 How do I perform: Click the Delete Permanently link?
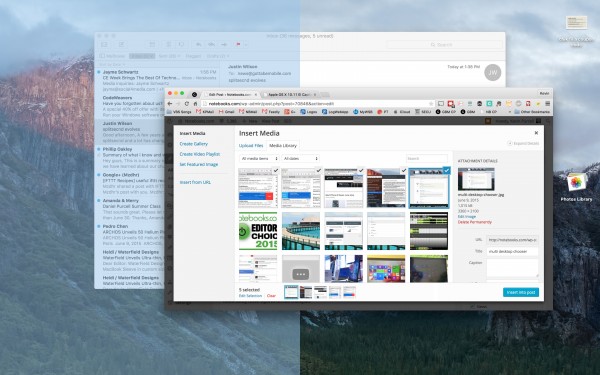tap(474, 222)
